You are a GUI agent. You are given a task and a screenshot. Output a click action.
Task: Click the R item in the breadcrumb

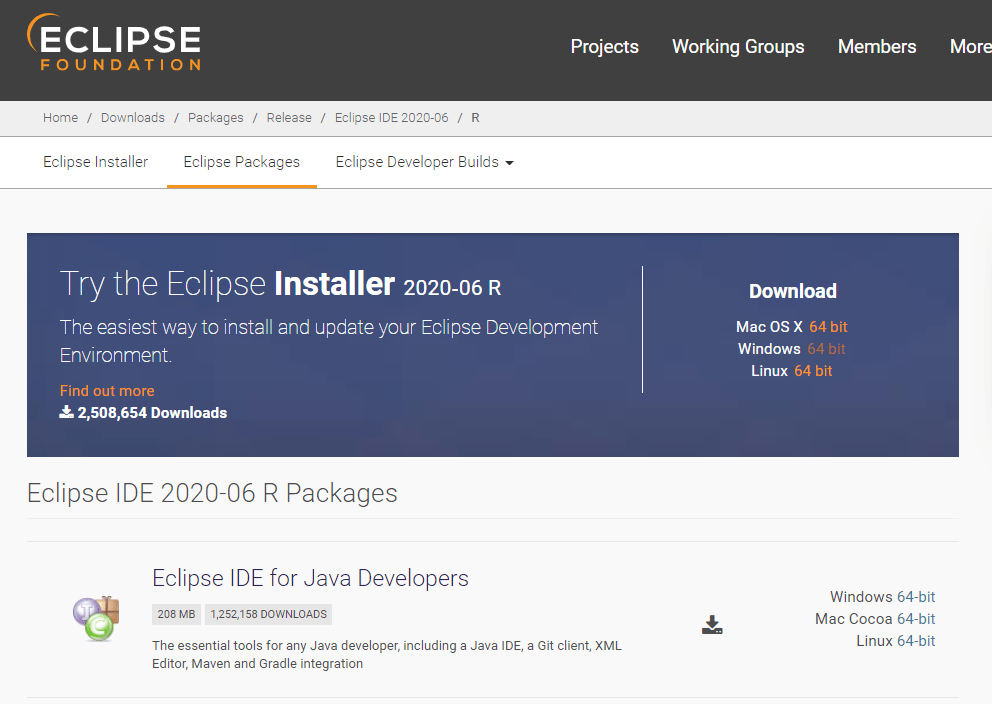point(475,118)
